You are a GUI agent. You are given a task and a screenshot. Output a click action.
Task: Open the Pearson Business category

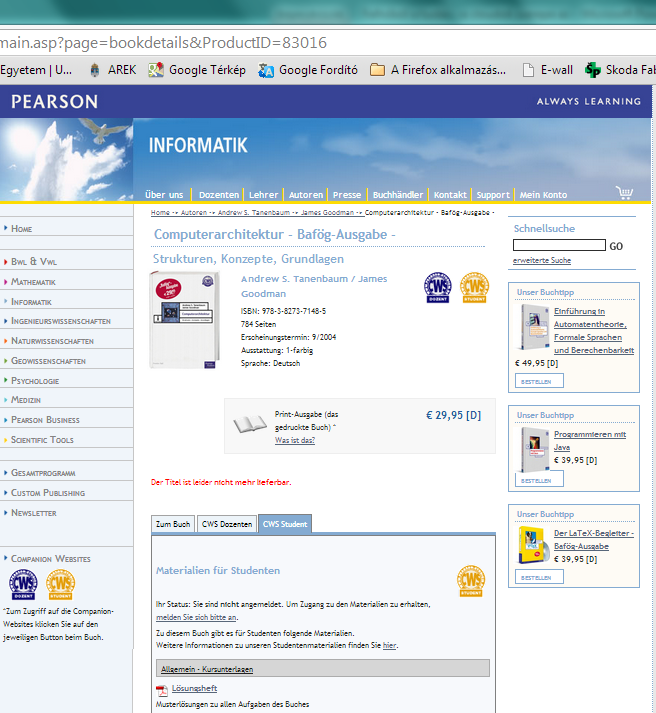[45, 420]
